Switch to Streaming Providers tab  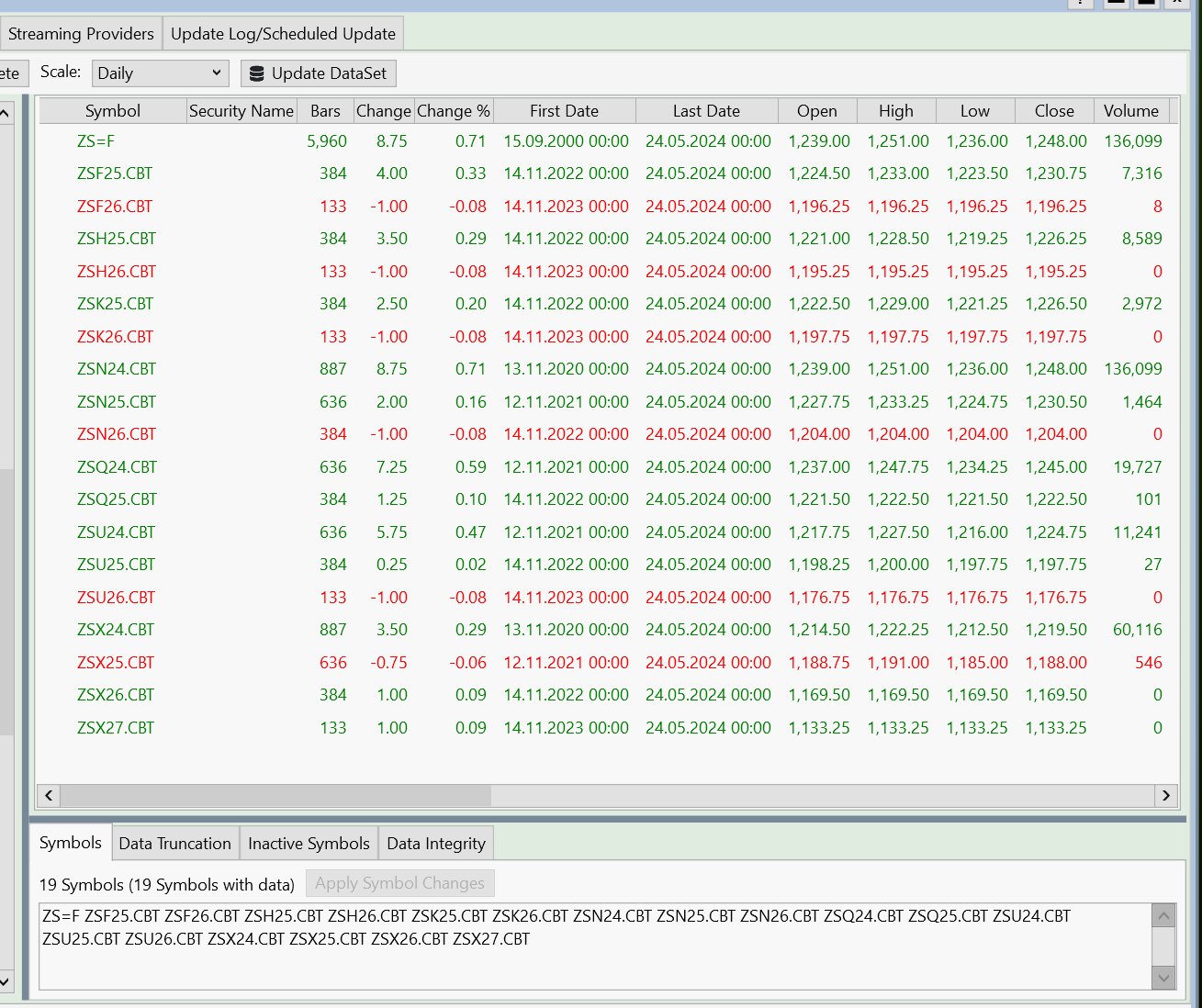tap(81, 34)
